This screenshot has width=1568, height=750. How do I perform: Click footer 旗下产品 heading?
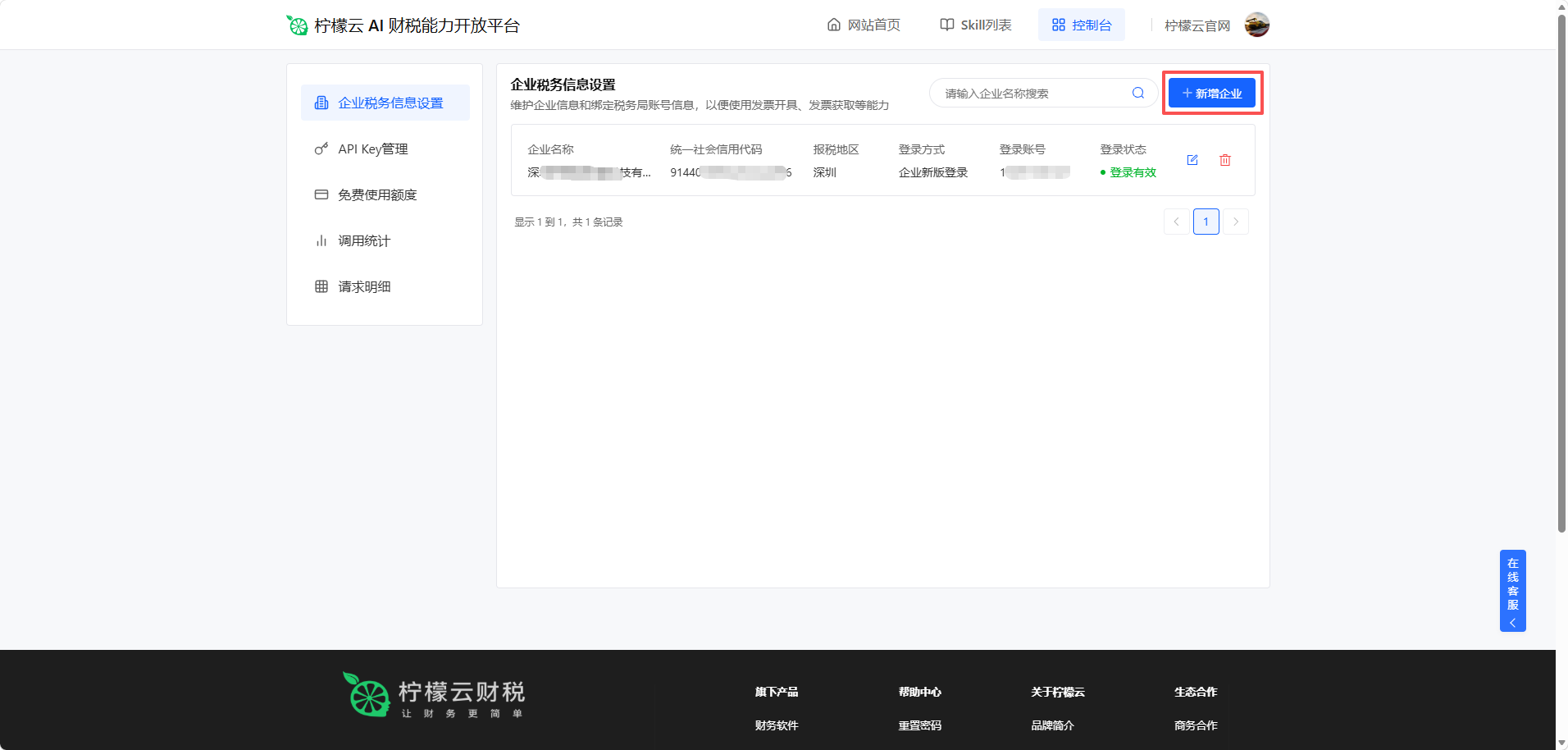pos(777,692)
